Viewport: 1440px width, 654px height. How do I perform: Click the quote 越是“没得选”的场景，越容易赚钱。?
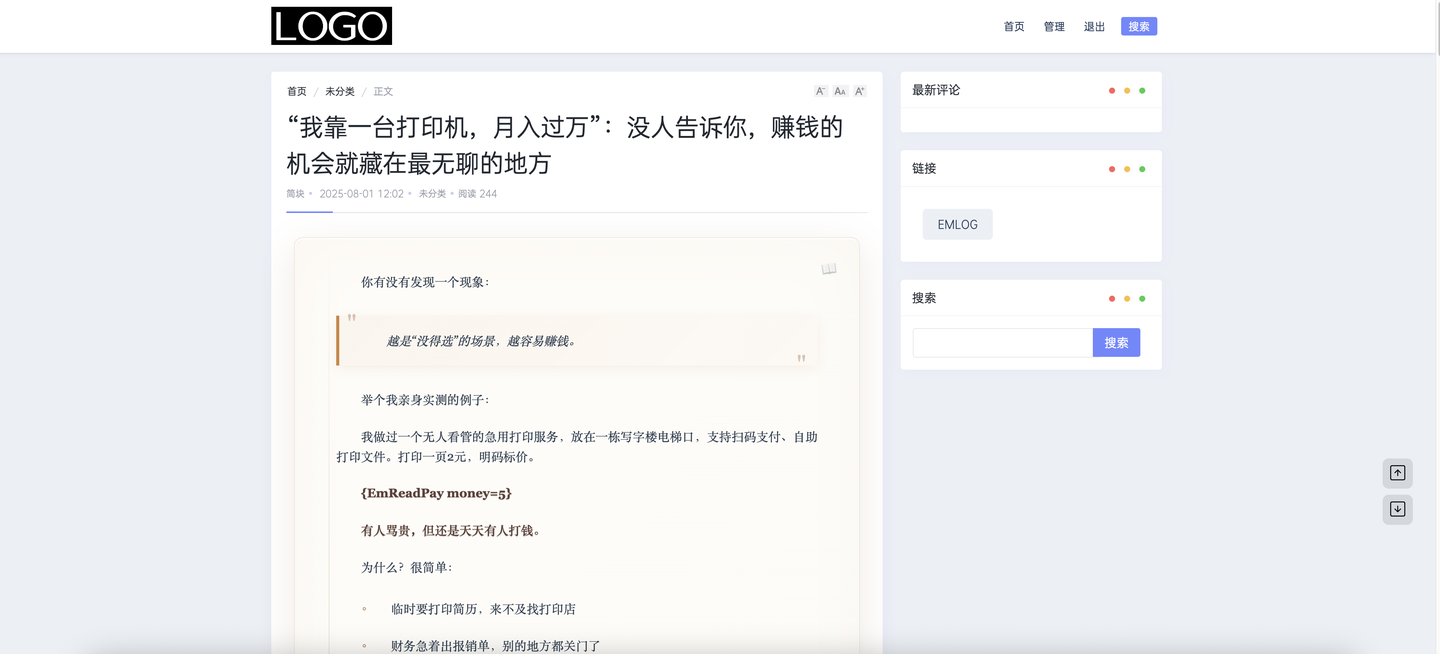(x=481, y=341)
